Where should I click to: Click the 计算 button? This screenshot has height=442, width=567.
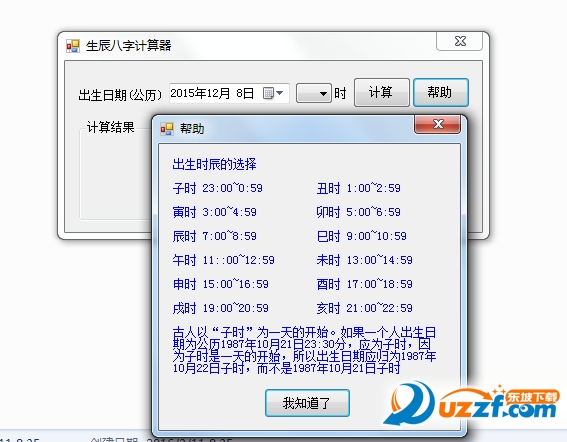click(x=381, y=93)
